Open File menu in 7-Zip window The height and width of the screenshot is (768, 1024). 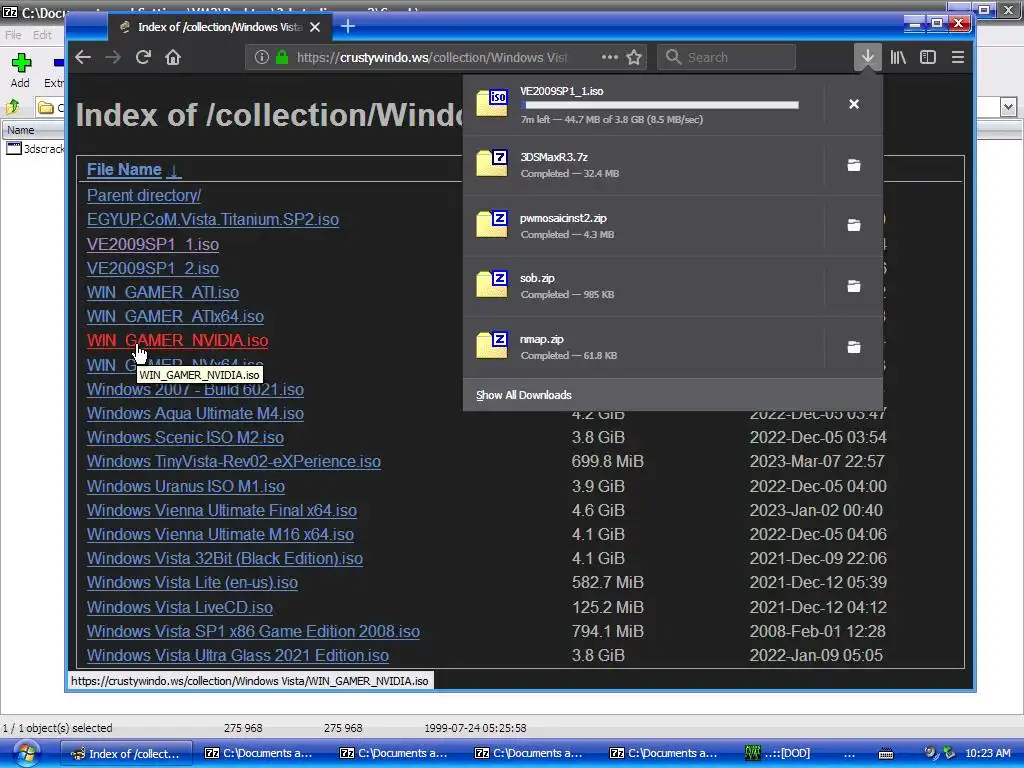(13, 35)
